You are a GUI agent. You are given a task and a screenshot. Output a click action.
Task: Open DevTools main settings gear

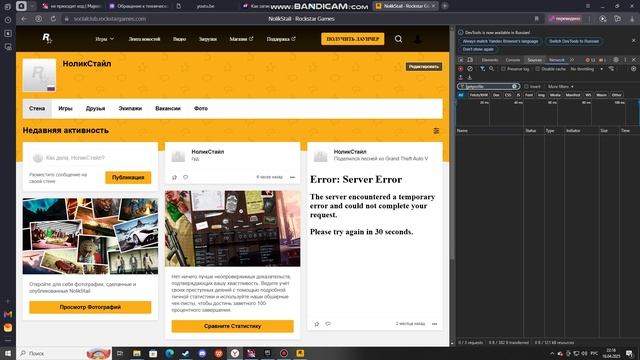pos(616,60)
